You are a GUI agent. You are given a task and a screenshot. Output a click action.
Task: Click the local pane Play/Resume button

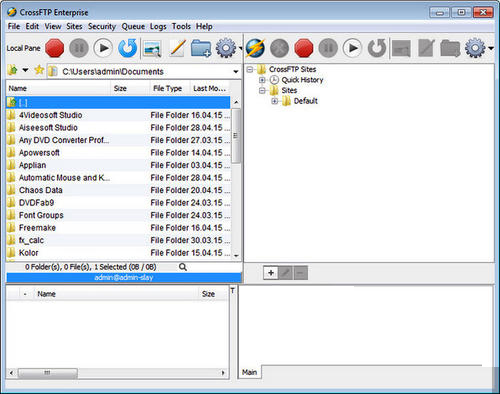click(103, 48)
